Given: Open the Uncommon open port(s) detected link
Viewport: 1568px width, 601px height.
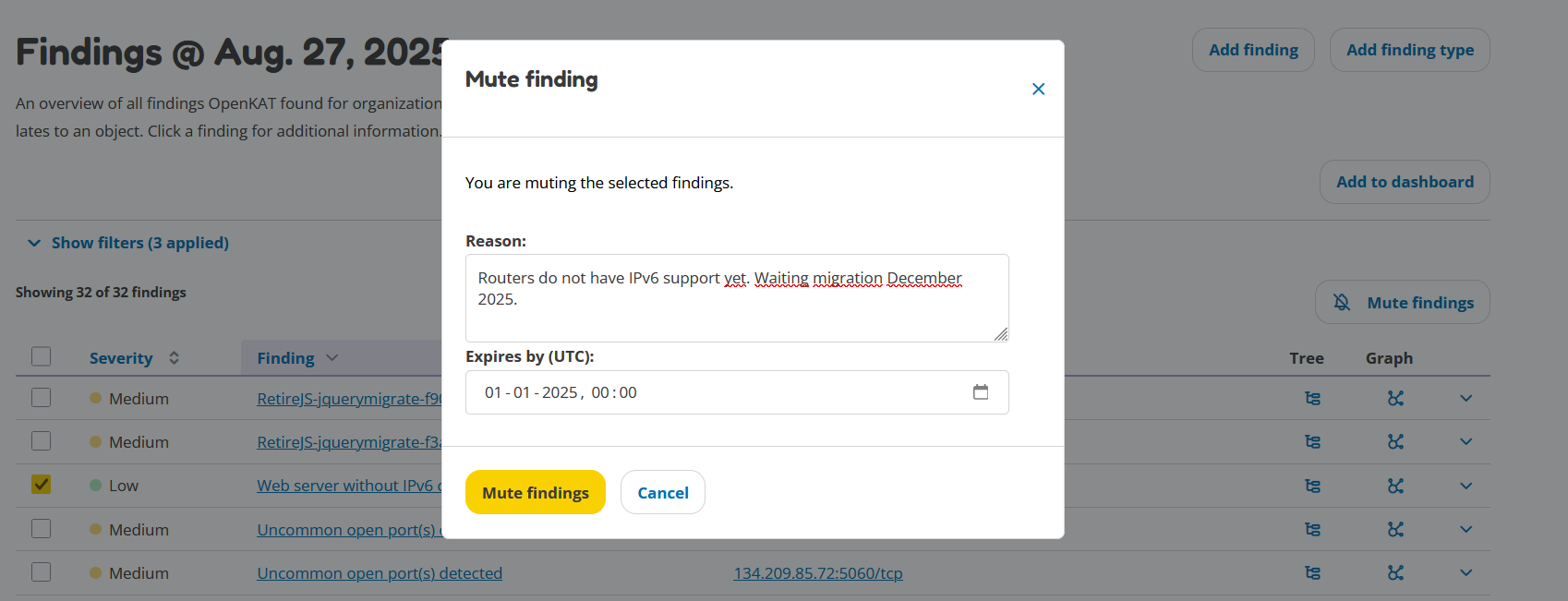Looking at the screenshot, I should click(380, 573).
